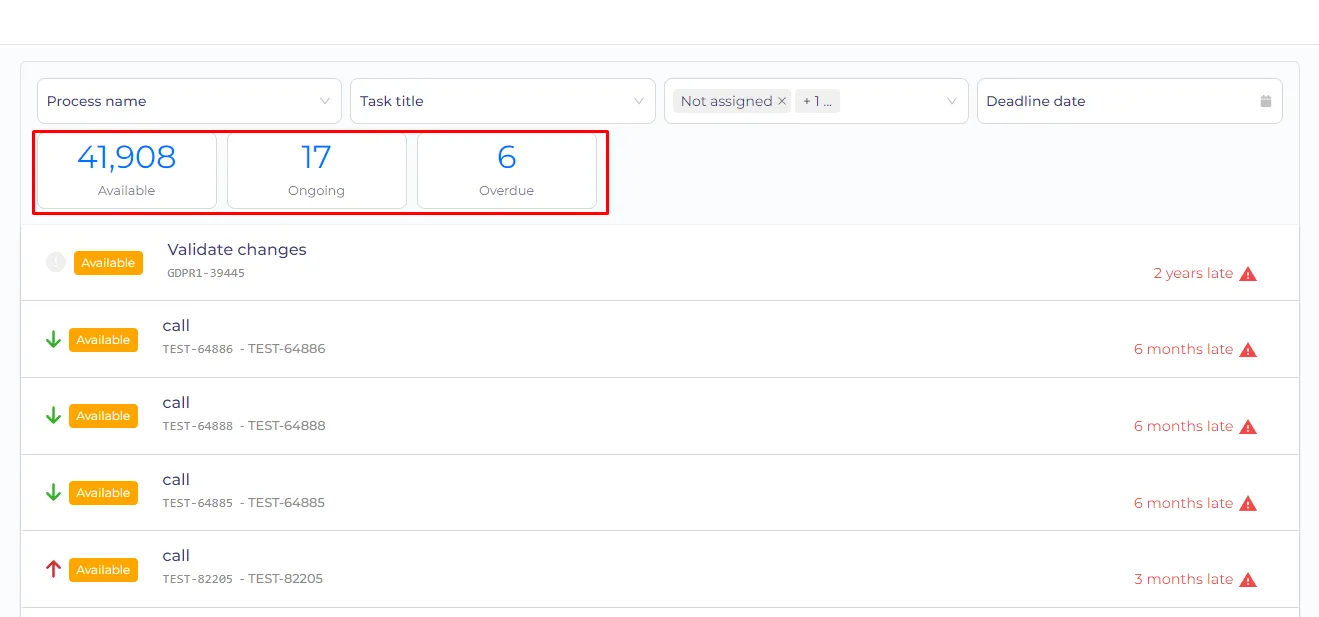1319x617 pixels.
Task: Expand the assignee filter dropdown chevron
Action: click(x=952, y=101)
